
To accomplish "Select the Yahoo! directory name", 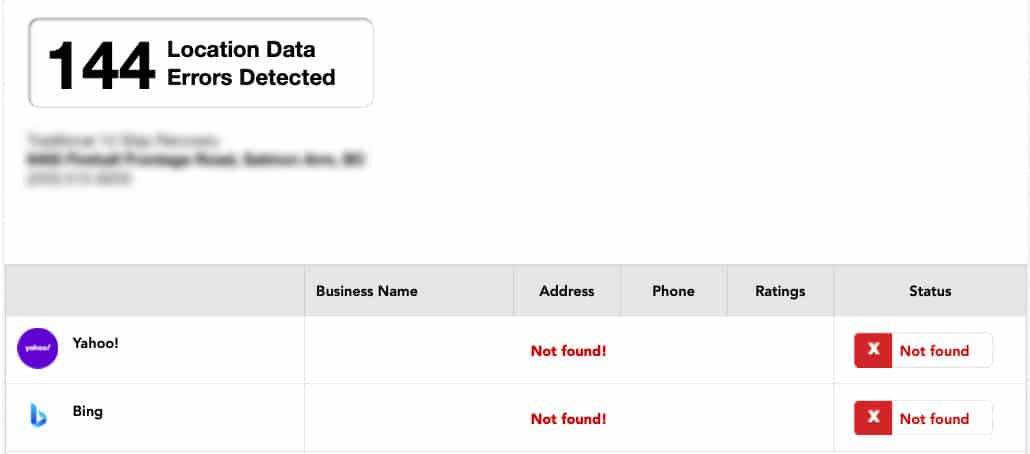I will click(96, 343).
